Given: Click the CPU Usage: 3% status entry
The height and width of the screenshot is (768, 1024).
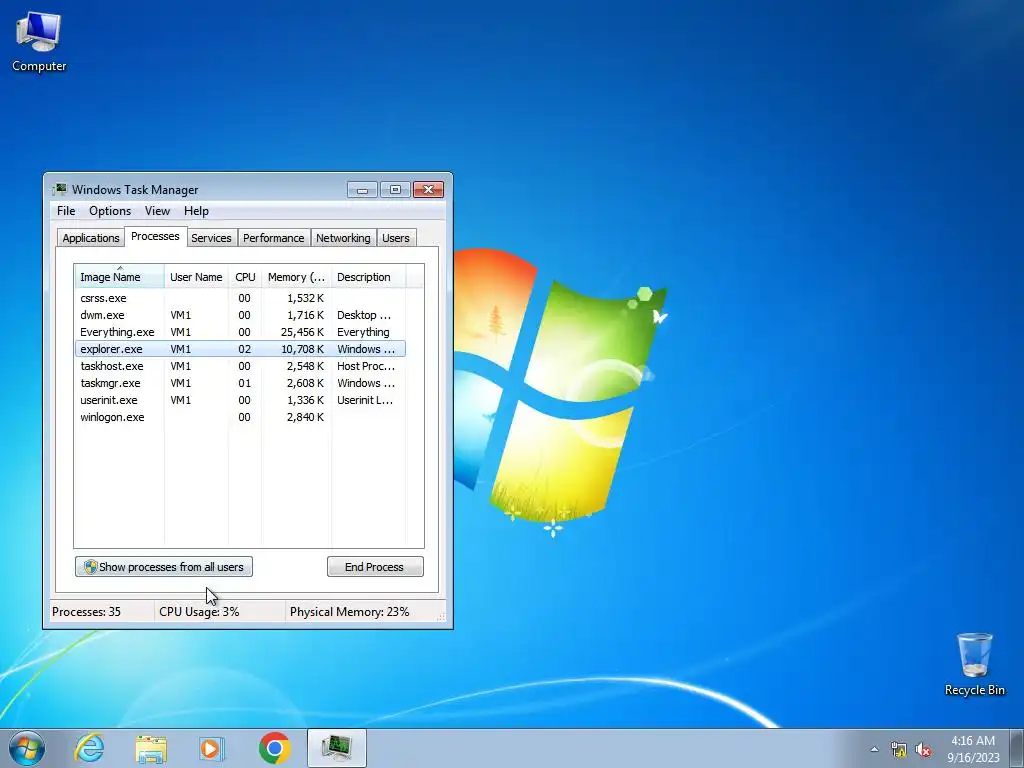Looking at the screenshot, I should [x=199, y=612].
